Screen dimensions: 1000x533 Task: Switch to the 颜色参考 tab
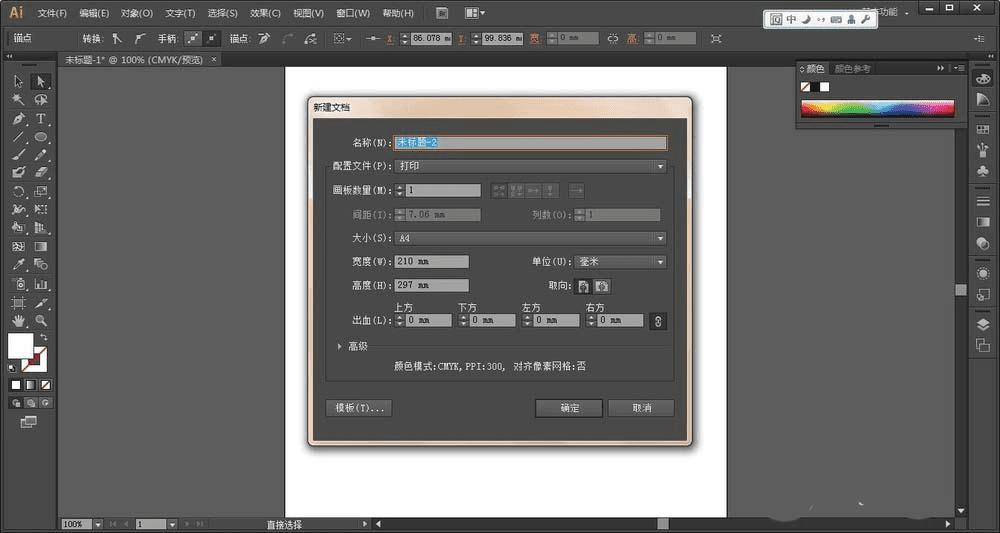click(x=853, y=68)
